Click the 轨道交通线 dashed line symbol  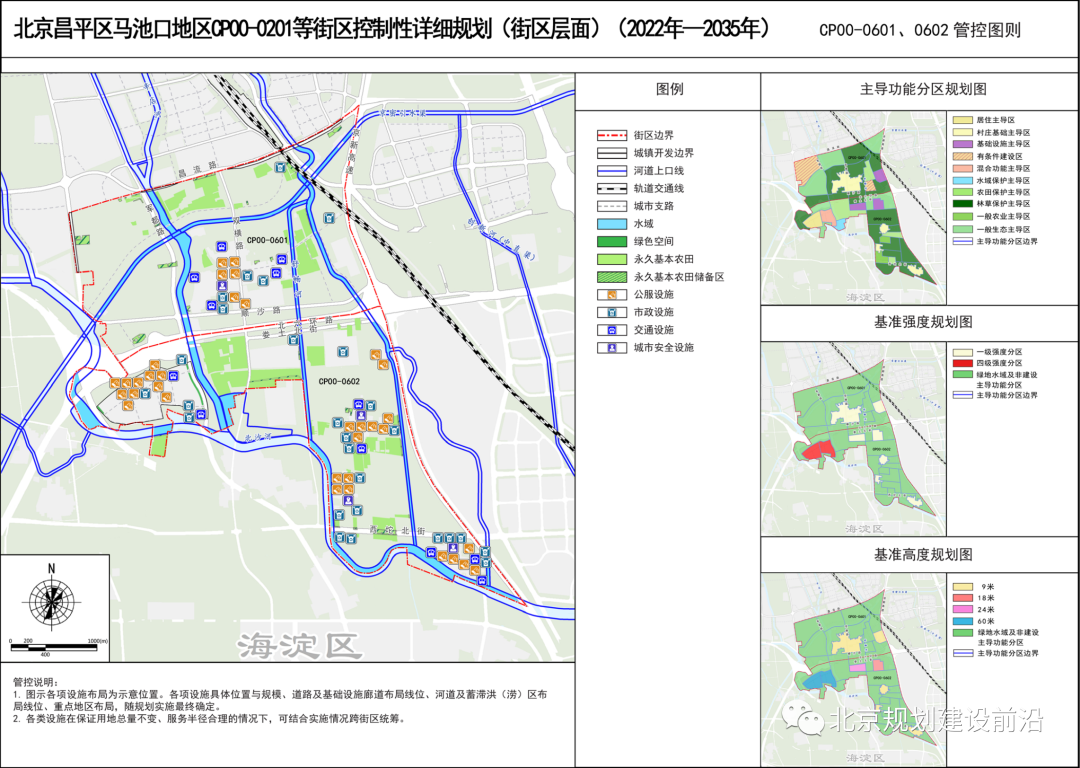click(x=610, y=188)
